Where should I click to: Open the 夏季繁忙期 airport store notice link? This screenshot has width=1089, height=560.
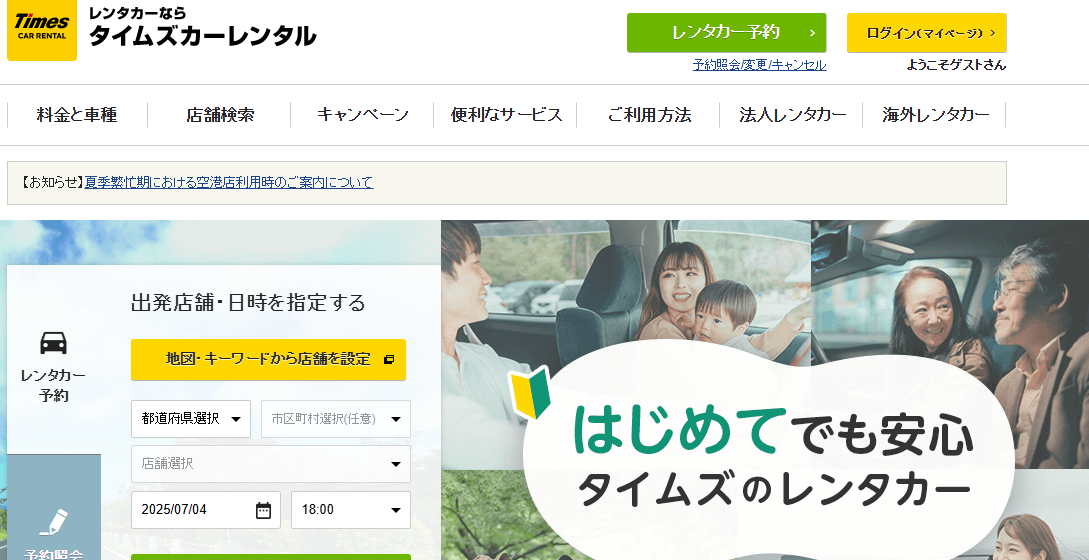[228, 183]
